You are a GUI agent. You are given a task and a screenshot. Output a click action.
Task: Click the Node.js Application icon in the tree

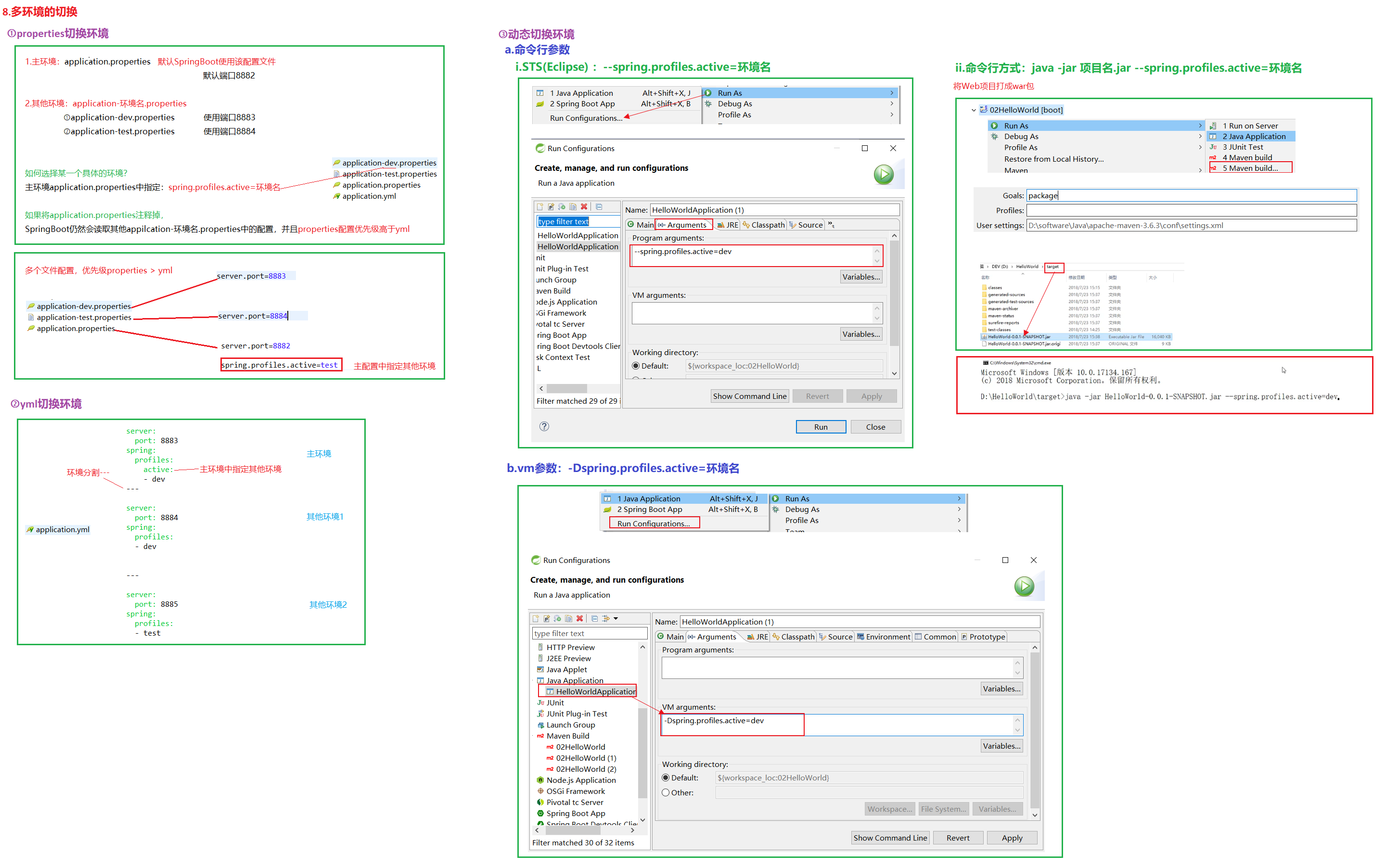pyautogui.click(x=540, y=779)
